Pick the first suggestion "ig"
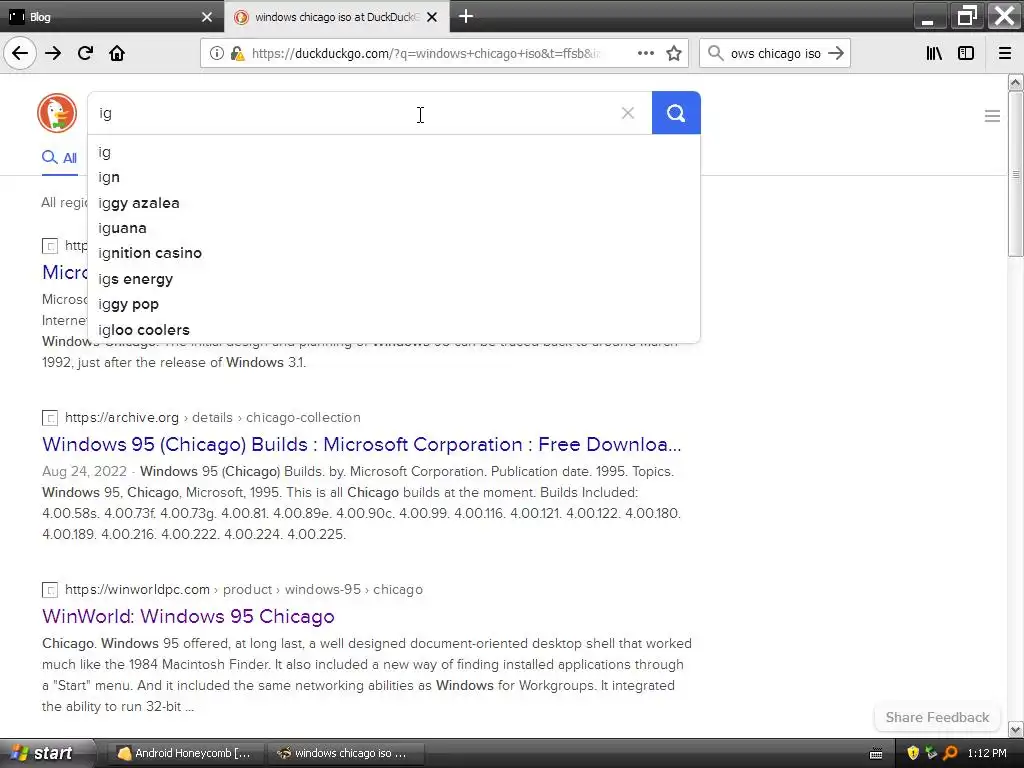The height and width of the screenshot is (768, 1024). [394, 152]
